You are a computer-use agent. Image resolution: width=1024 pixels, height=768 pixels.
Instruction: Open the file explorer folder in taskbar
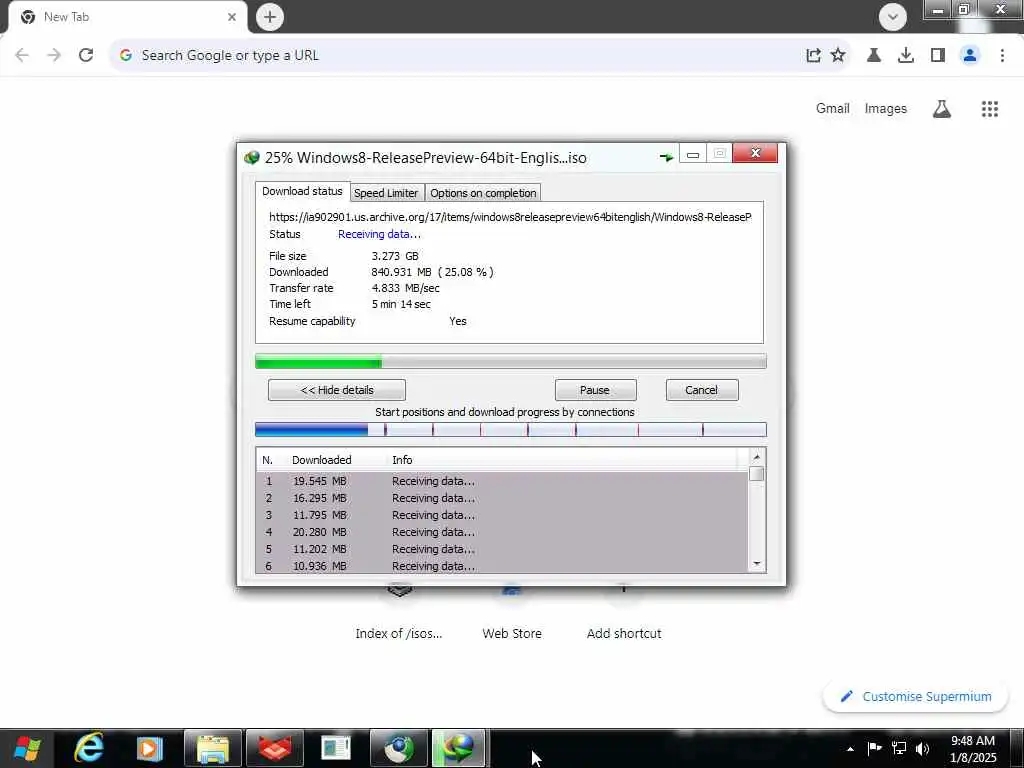point(213,748)
